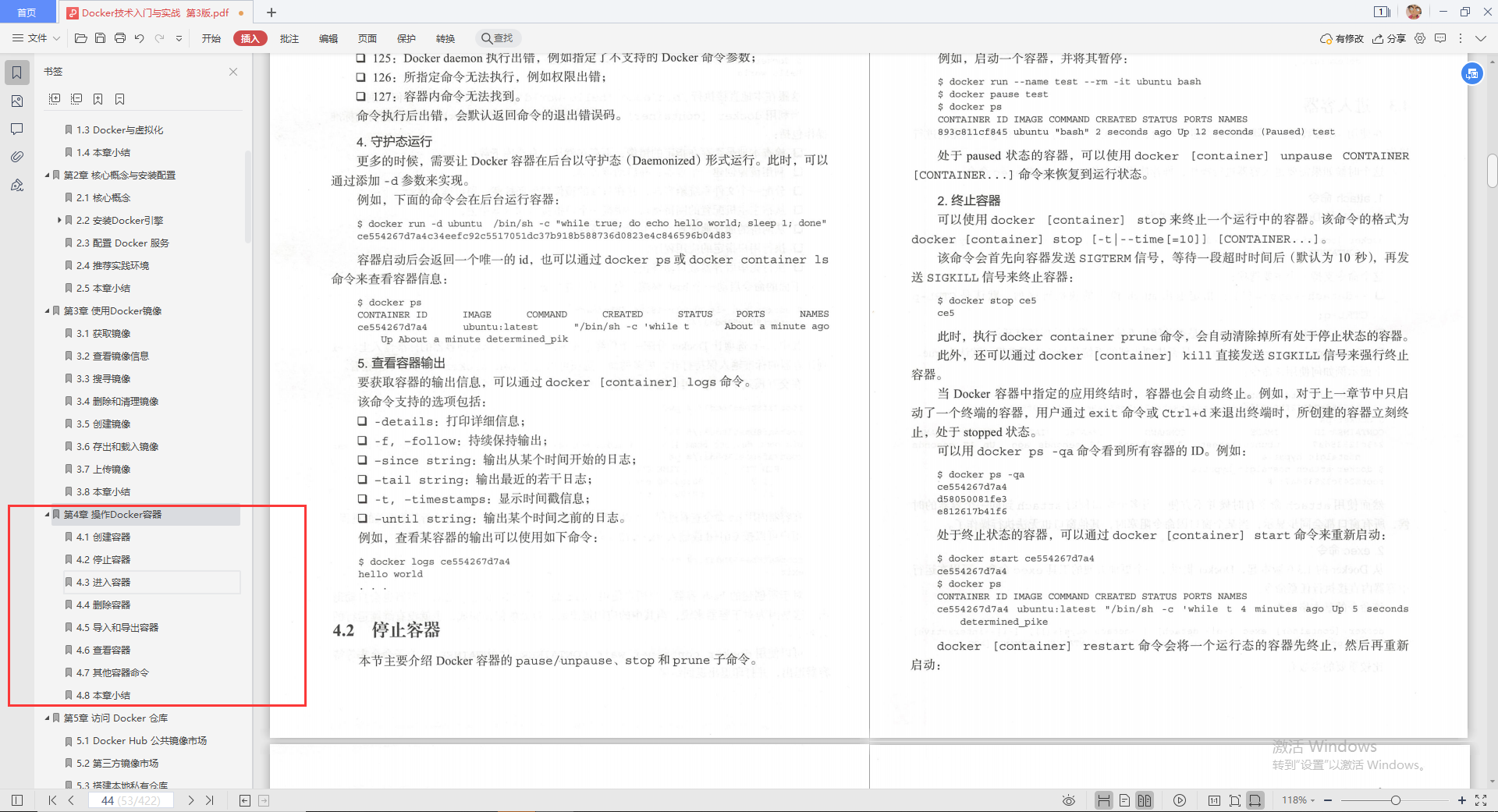Go to next page arrow
The height and width of the screenshot is (812, 1498).
point(190,800)
